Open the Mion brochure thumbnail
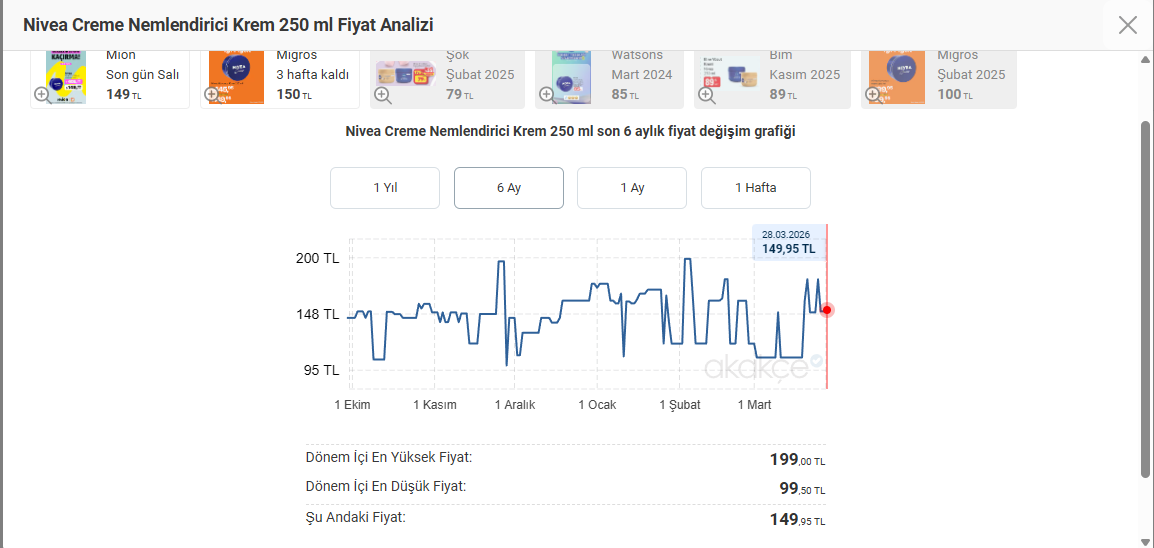The height and width of the screenshot is (548, 1154). [66, 77]
